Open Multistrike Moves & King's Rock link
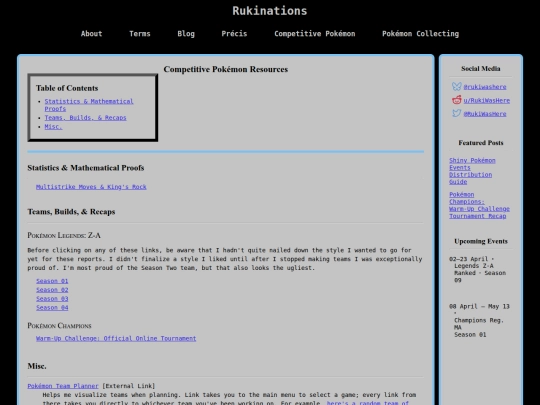 click(x=91, y=187)
